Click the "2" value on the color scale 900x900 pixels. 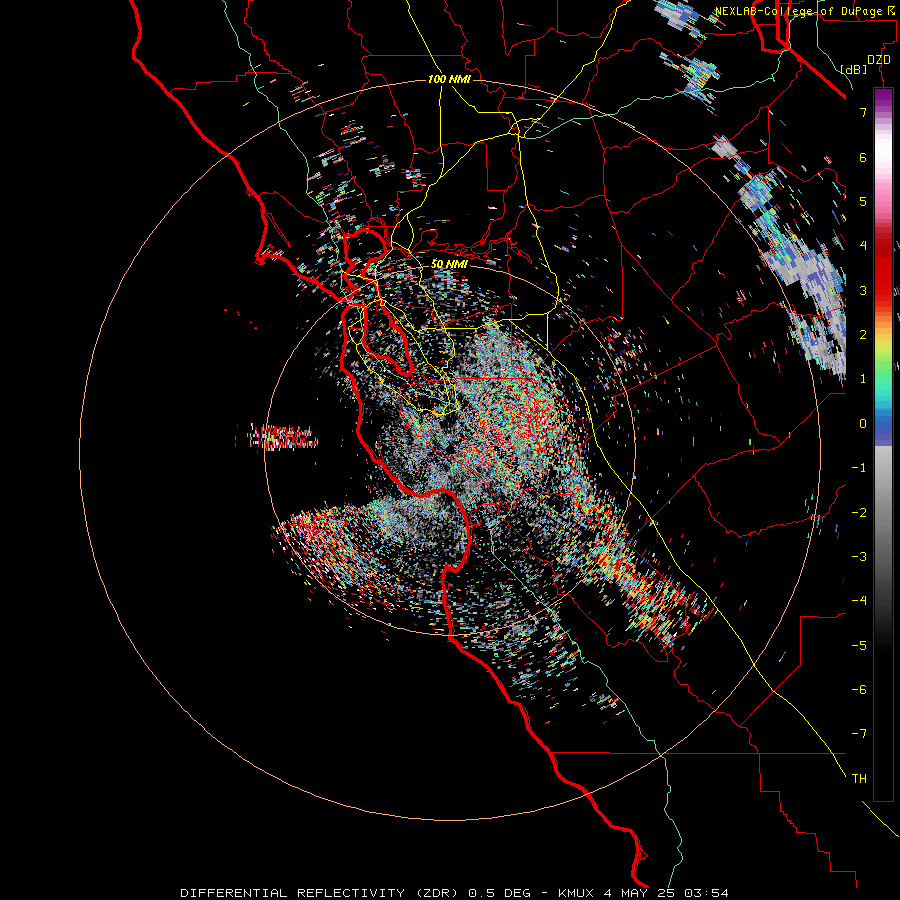pyautogui.click(x=863, y=335)
